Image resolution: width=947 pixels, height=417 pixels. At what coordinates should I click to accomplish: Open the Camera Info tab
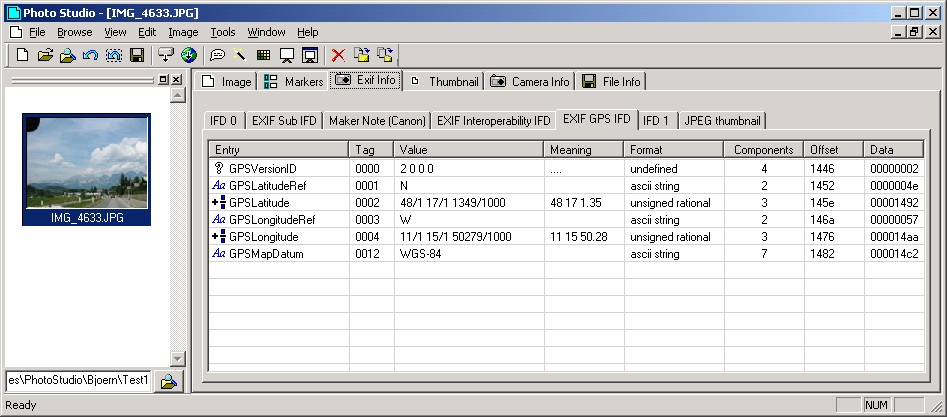pos(531,82)
